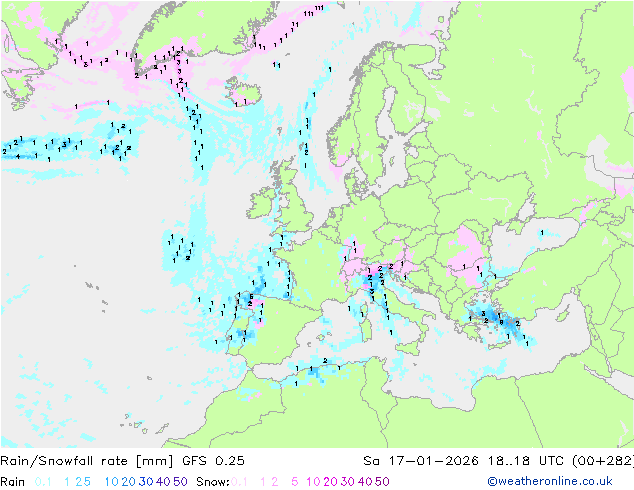Pick the Snow 5 legend value

tap(295, 482)
